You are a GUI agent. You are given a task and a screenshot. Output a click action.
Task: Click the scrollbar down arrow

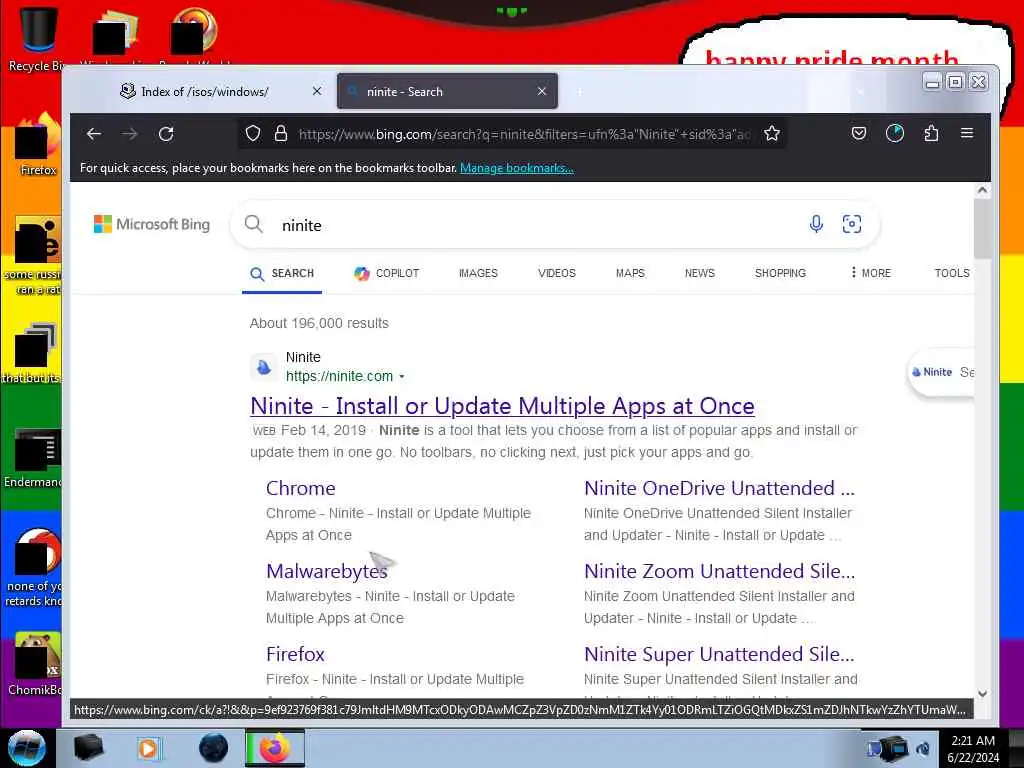tap(982, 694)
